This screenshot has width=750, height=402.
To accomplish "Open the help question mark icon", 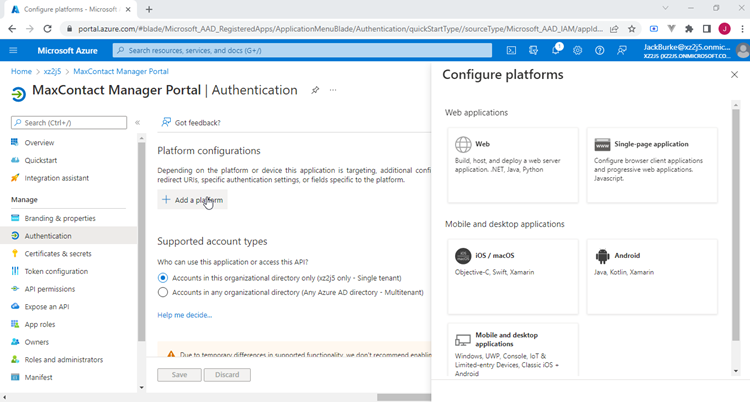I will [600, 50].
